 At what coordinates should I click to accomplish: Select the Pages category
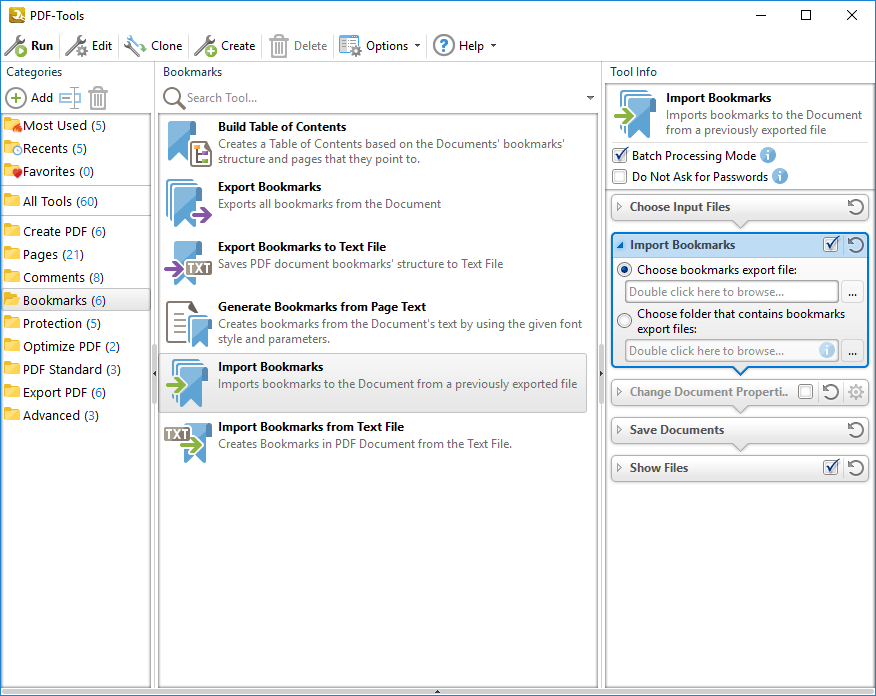[76, 254]
